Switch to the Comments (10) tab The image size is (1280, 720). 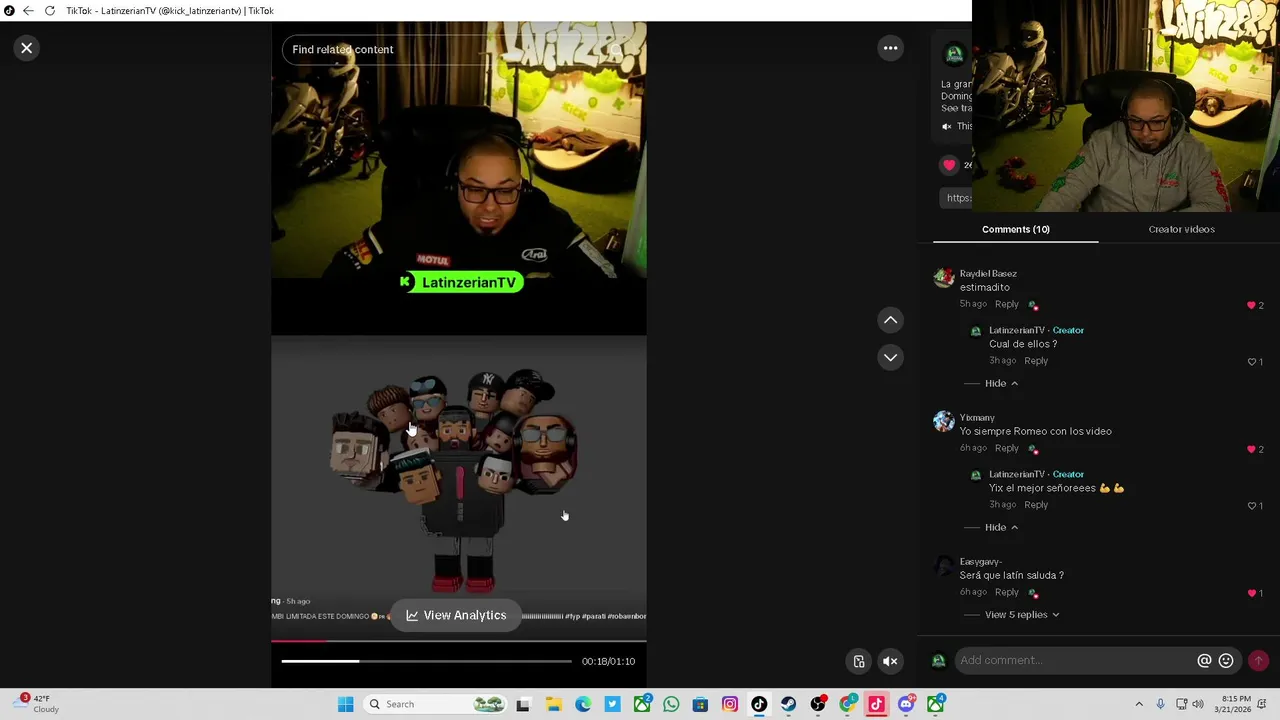point(1015,229)
